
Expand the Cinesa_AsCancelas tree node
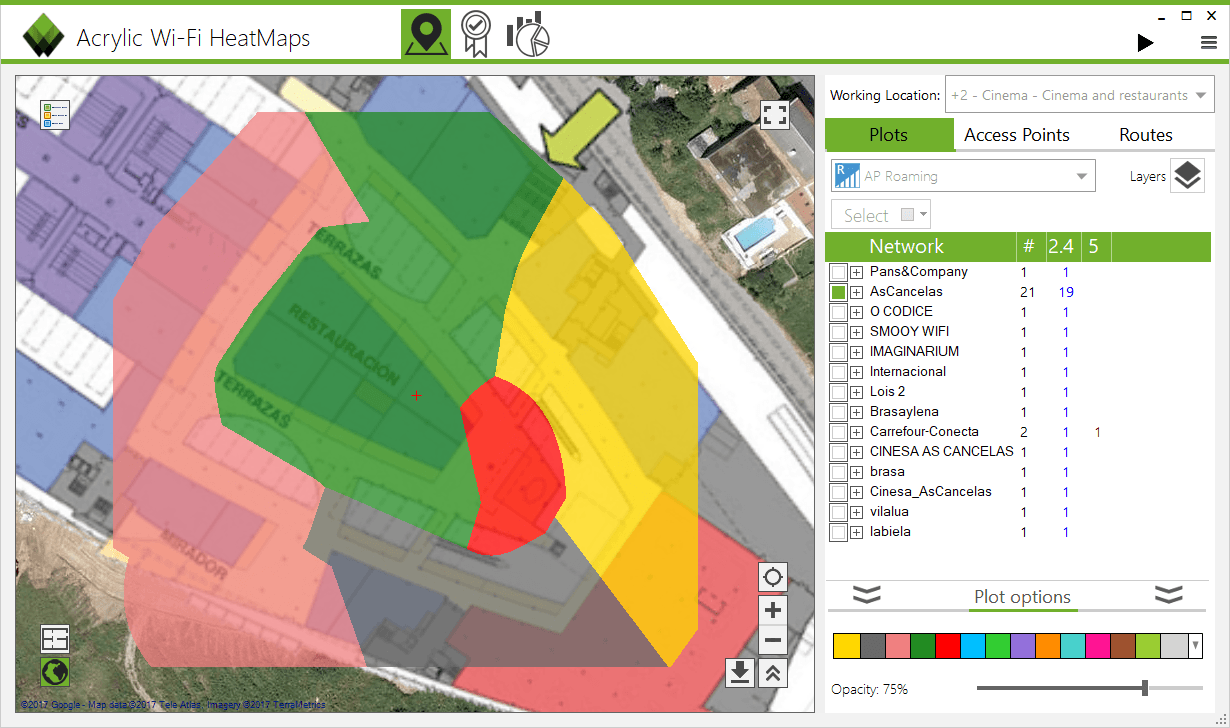click(x=857, y=492)
